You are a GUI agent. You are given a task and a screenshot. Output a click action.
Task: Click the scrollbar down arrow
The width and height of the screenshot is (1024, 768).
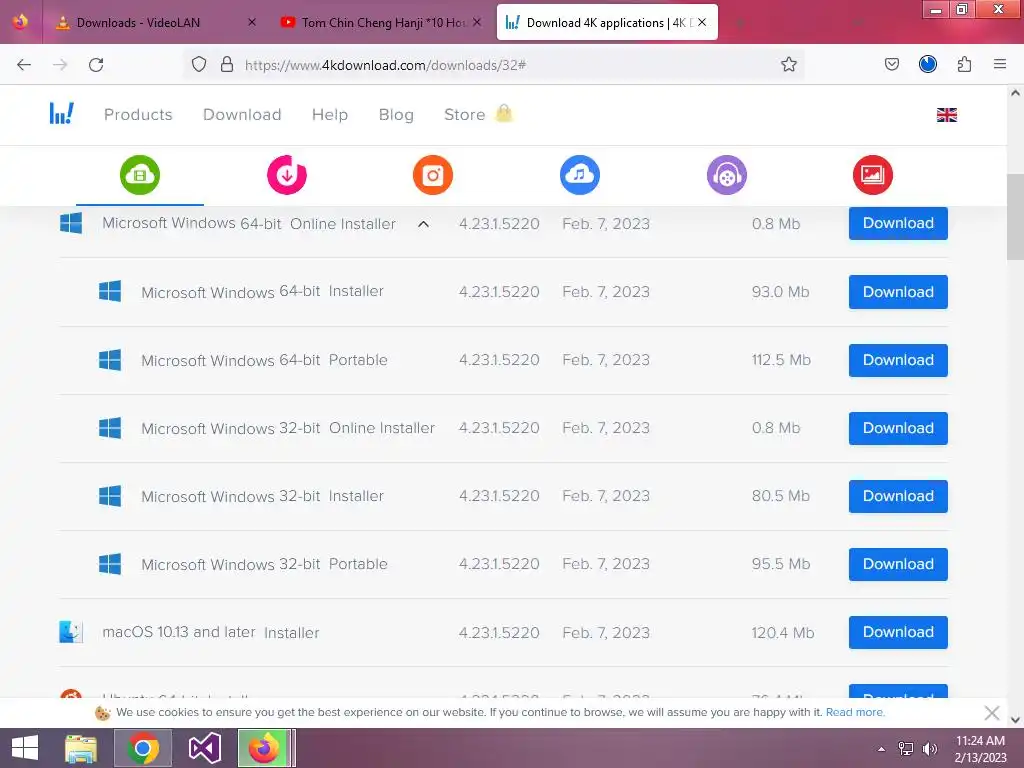coord(1015,719)
